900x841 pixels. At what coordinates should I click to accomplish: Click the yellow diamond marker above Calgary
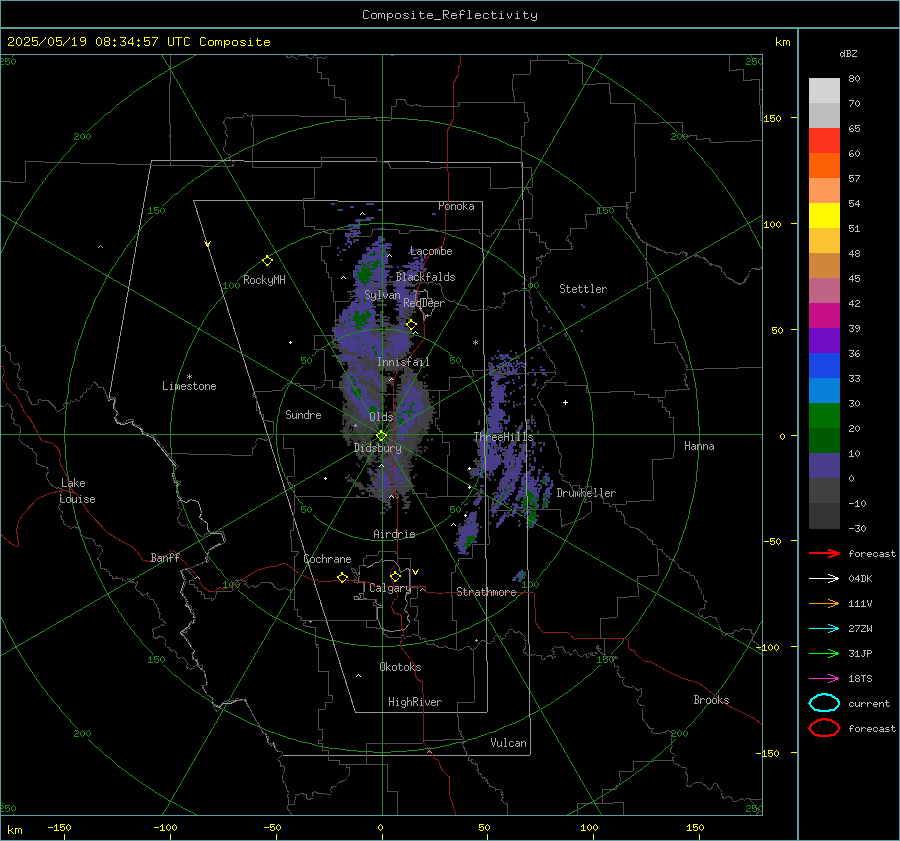coord(395,576)
